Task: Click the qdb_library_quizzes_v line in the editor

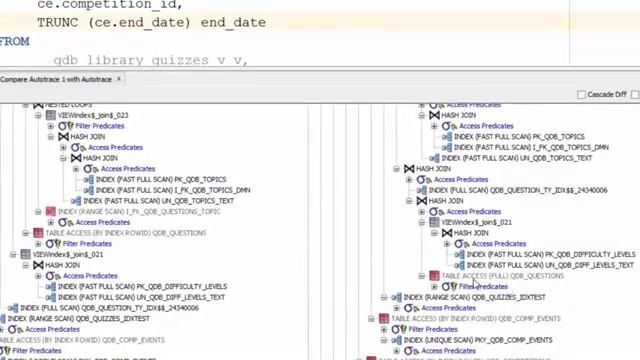Action: tap(151, 60)
